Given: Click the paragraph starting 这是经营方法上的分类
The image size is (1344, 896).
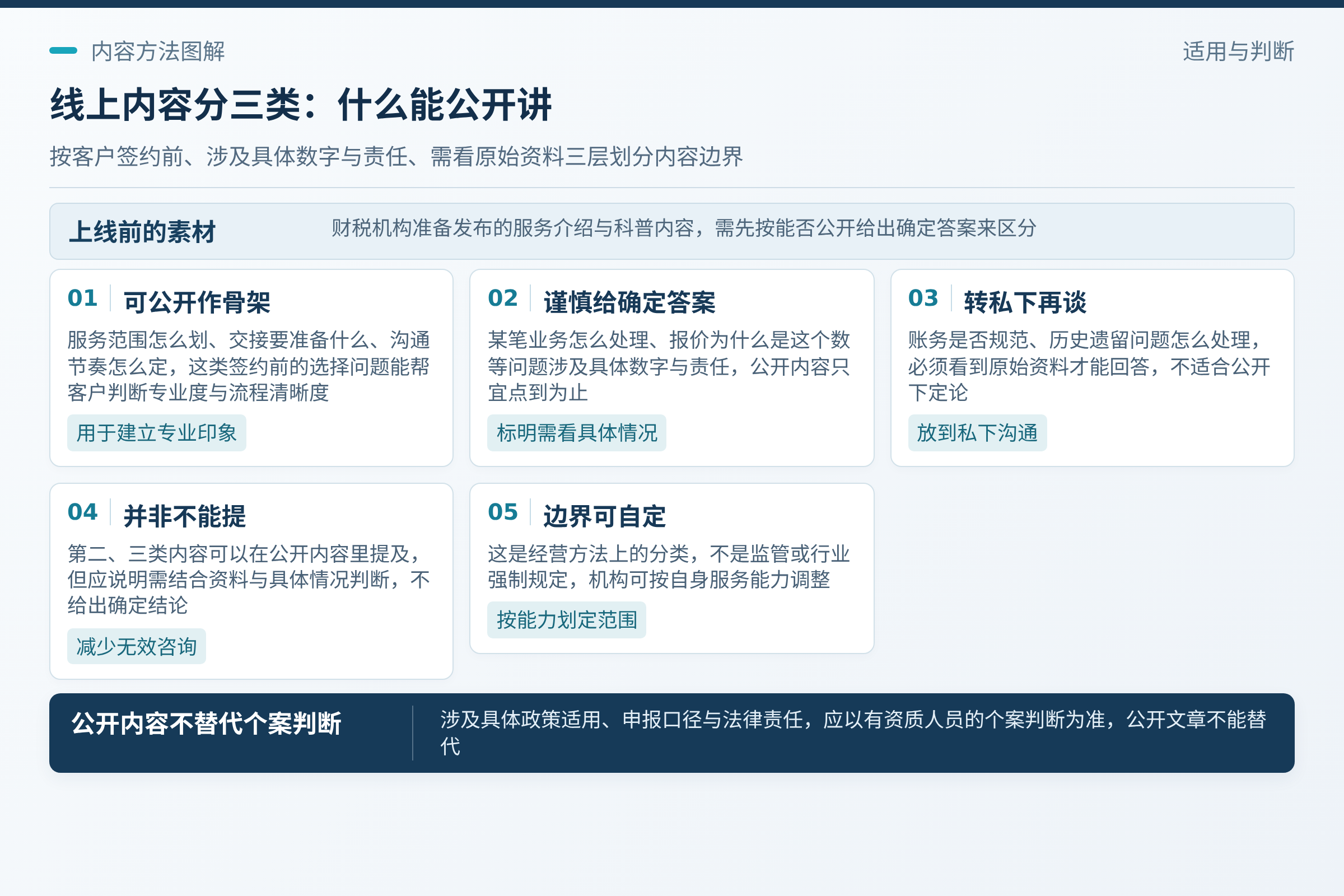Looking at the screenshot, I should pyautogui.click(x=669, y=567).
